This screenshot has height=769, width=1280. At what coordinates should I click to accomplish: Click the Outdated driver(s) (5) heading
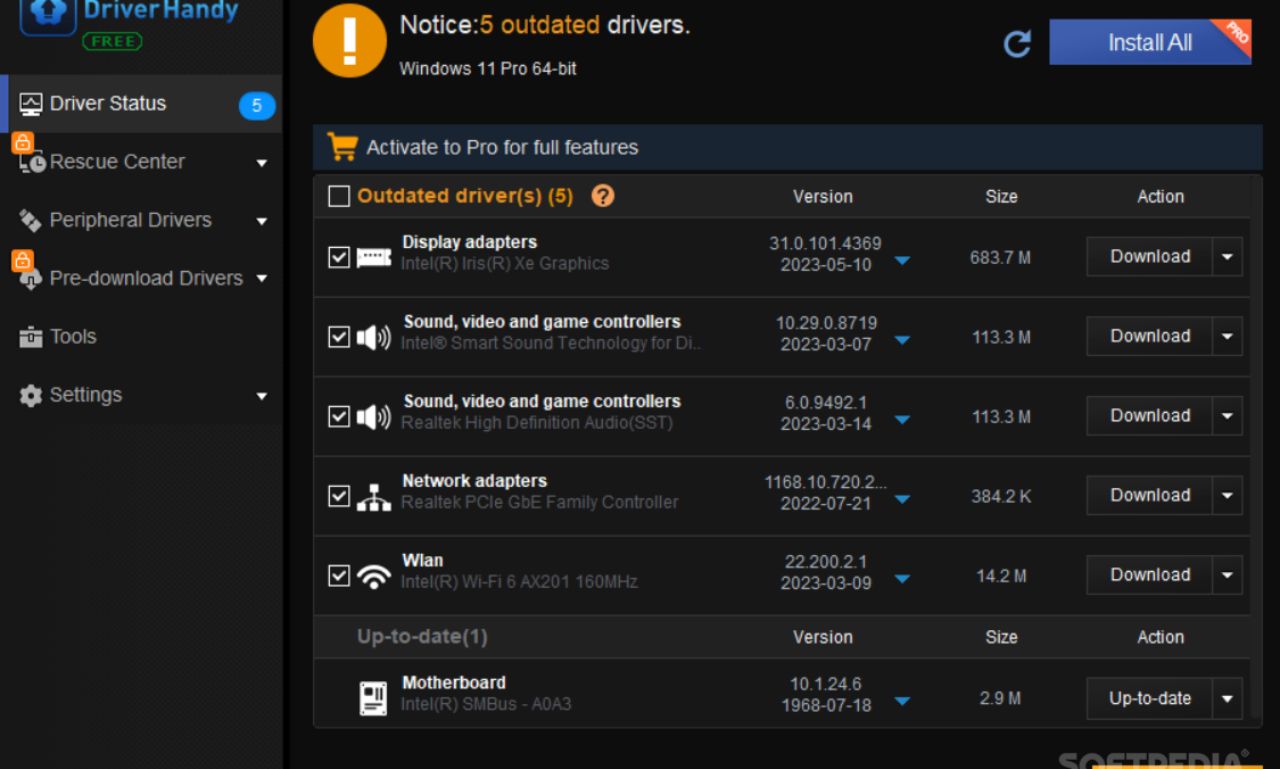(465, 196)
